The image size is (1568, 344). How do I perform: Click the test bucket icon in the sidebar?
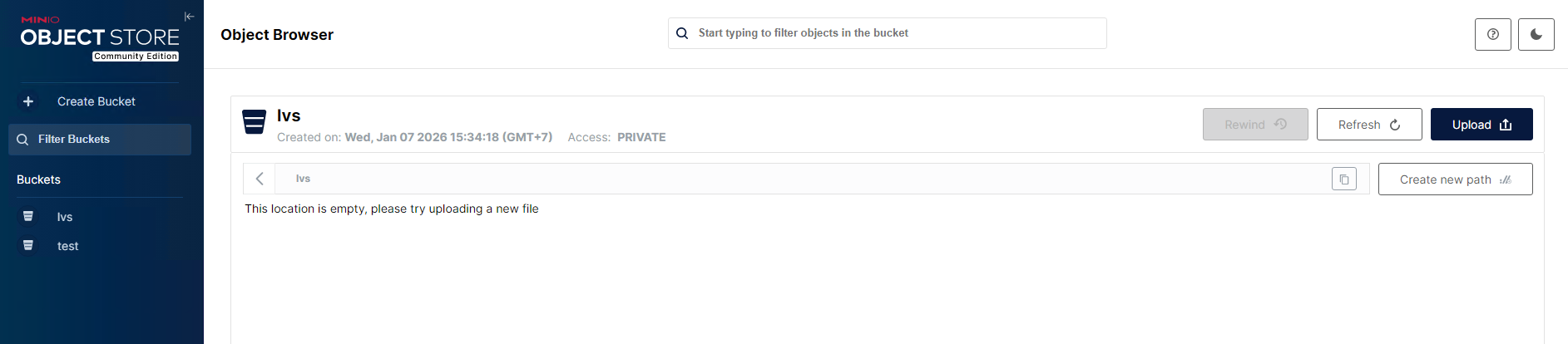click(28, 245)
